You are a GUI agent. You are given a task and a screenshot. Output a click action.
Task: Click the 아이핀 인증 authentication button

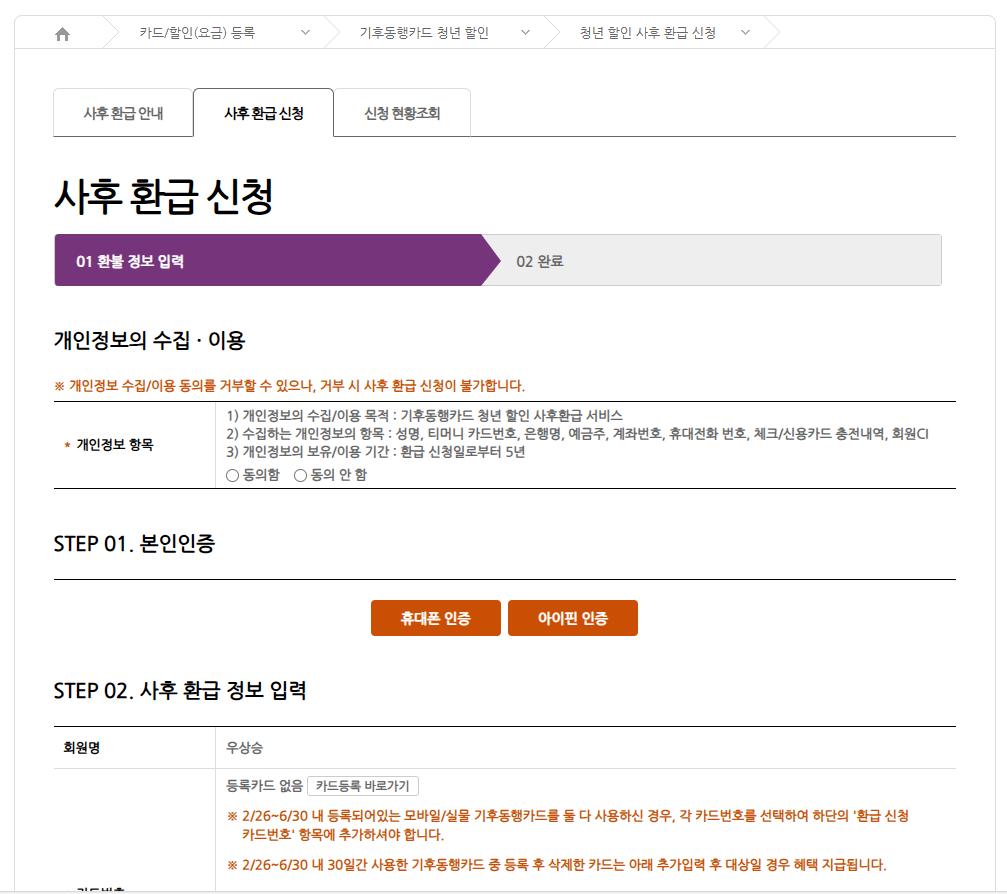click(x=572, y=618)
